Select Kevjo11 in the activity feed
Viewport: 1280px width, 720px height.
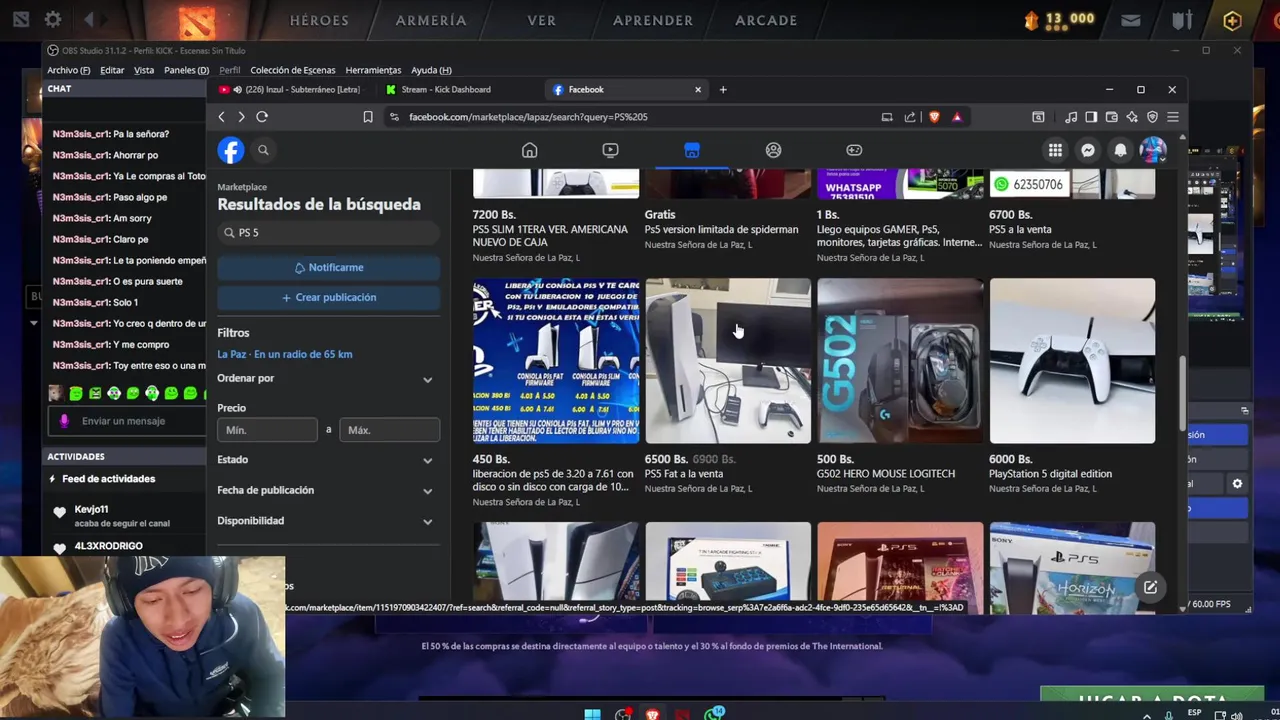click(x=91, y=510)
